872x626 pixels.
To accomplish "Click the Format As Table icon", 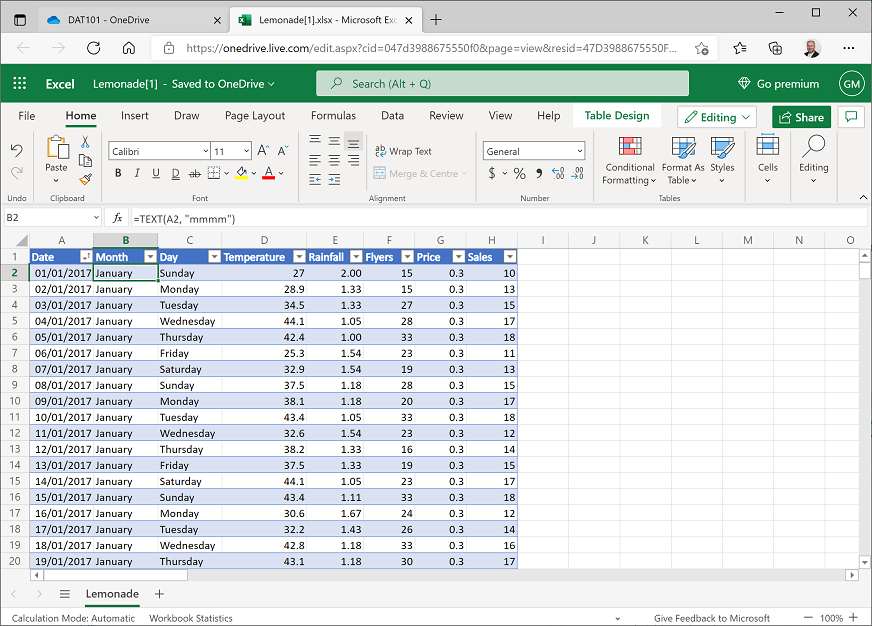I will [683, 147].
